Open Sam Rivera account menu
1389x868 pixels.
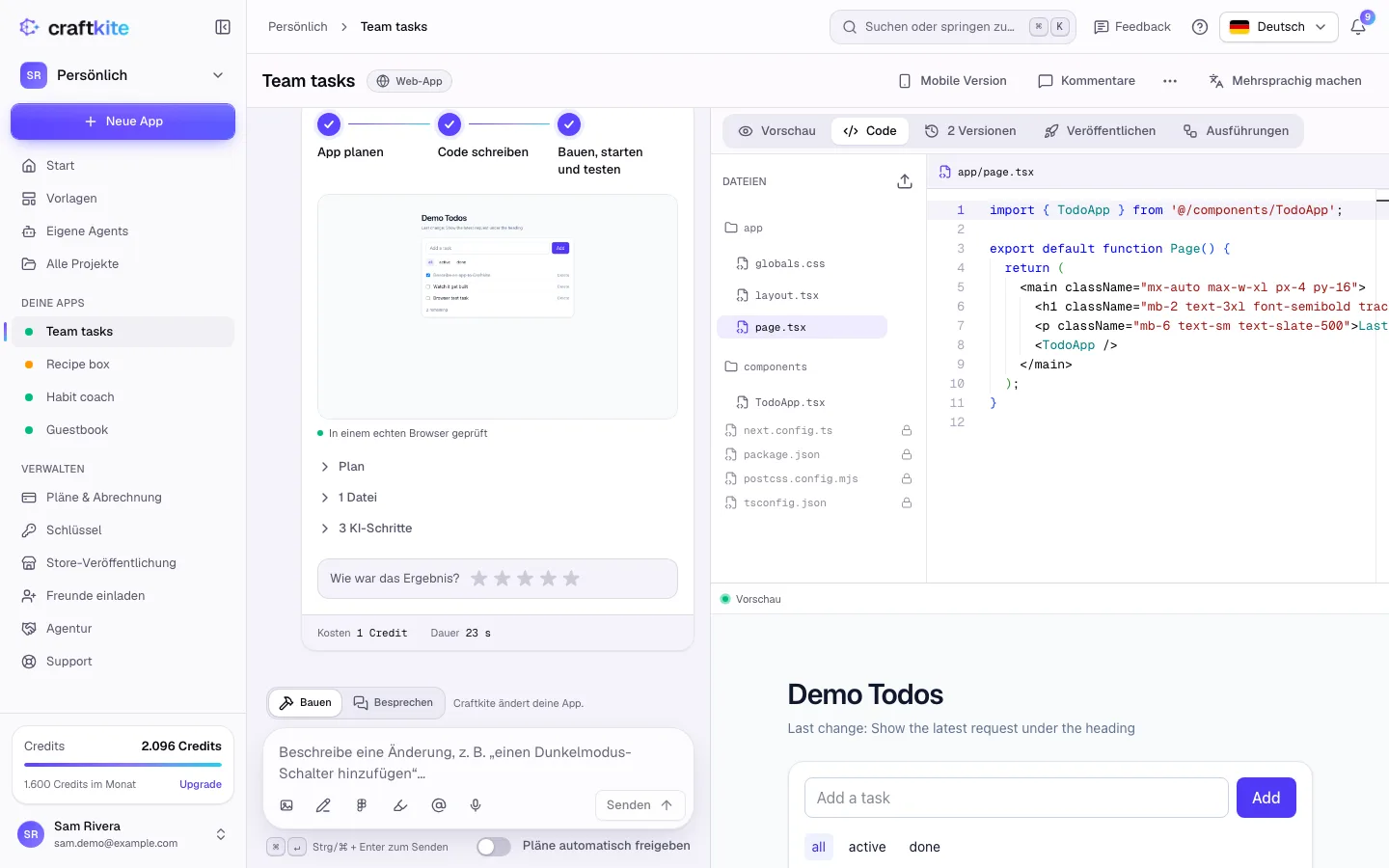123,834
